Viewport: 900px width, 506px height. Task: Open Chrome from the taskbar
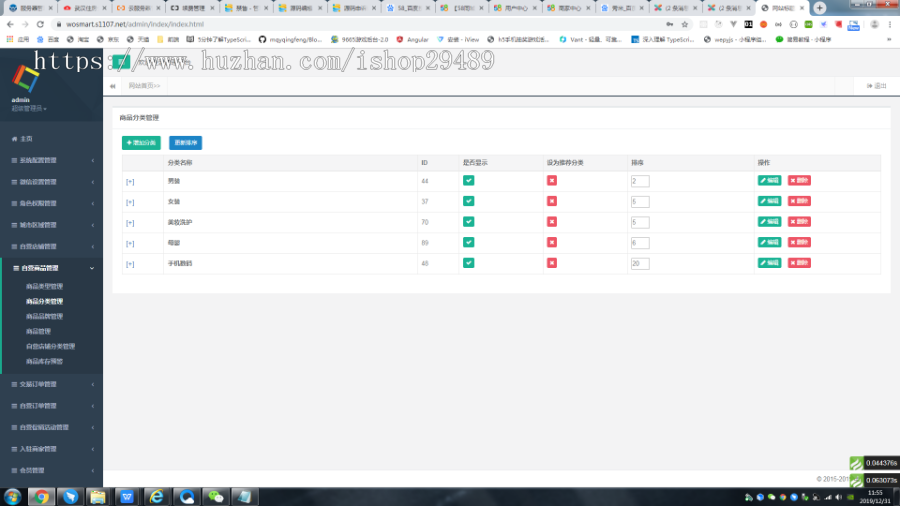click(41, 497)
